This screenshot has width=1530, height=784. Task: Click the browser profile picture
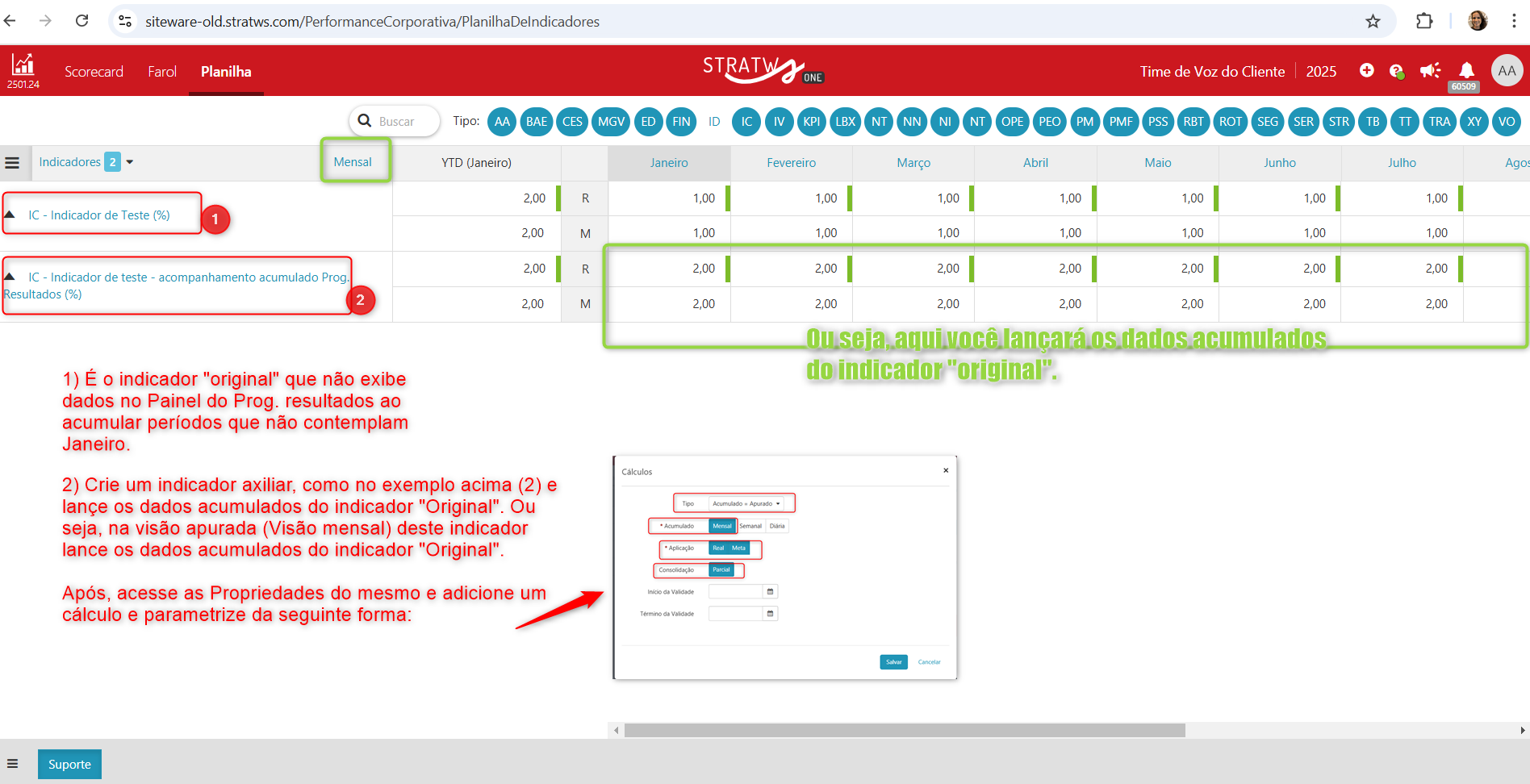[x=1478, y=21]
